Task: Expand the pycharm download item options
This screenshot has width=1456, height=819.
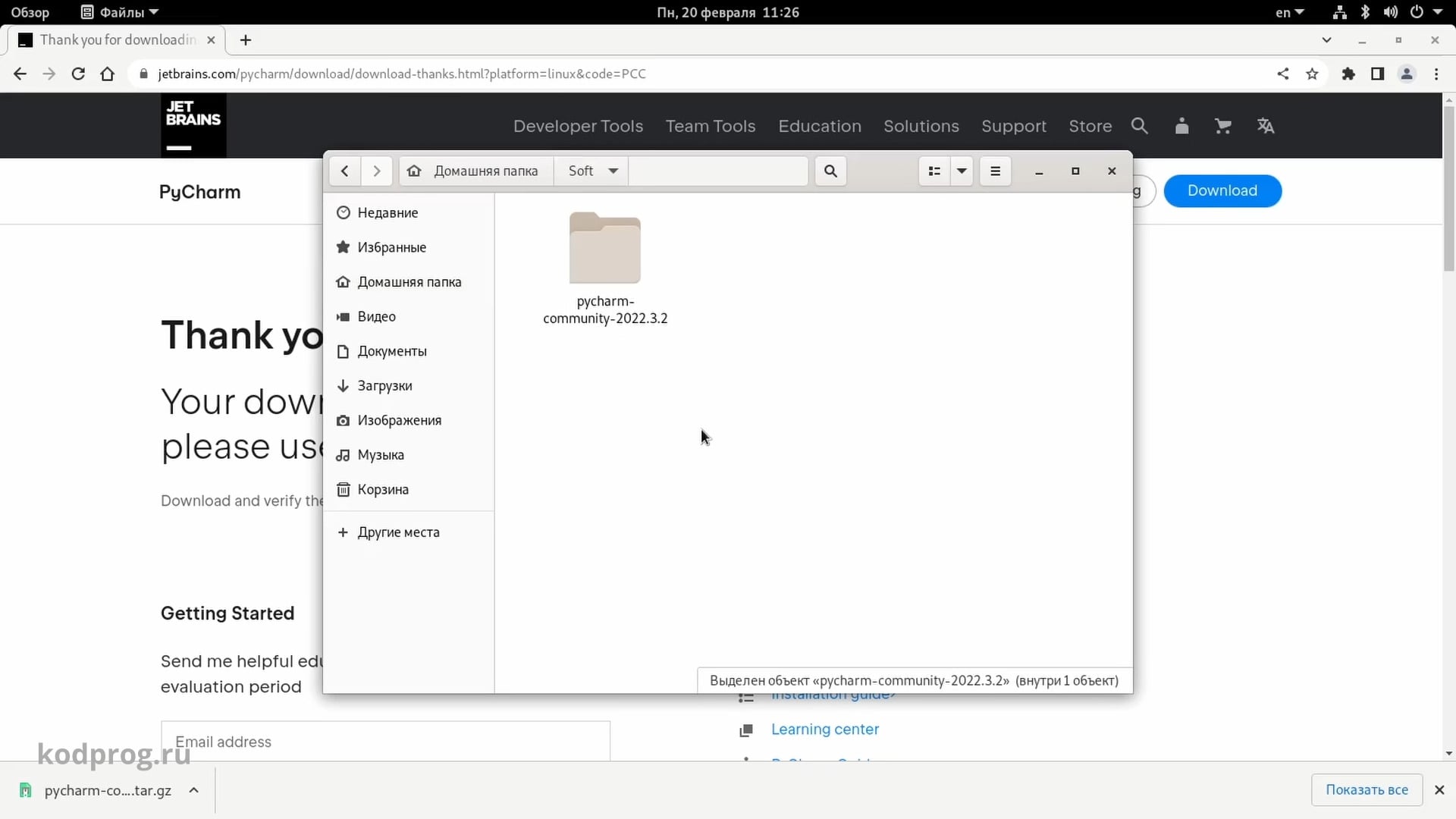Action: [194, 790]
